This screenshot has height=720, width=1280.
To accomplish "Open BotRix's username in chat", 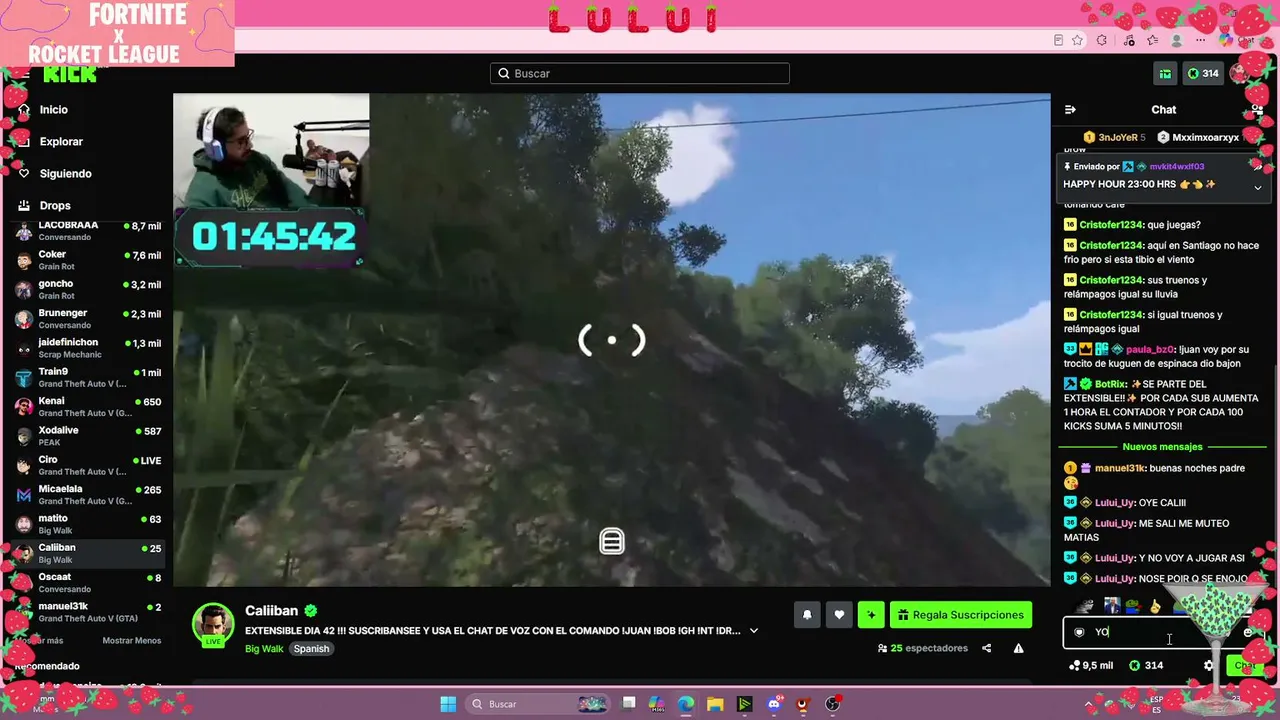I will pyautogui.click(x=1111, y=384).
